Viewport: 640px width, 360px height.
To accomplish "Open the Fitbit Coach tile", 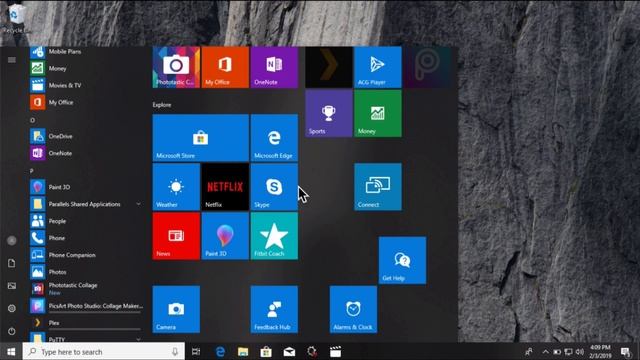I will 274,236.
